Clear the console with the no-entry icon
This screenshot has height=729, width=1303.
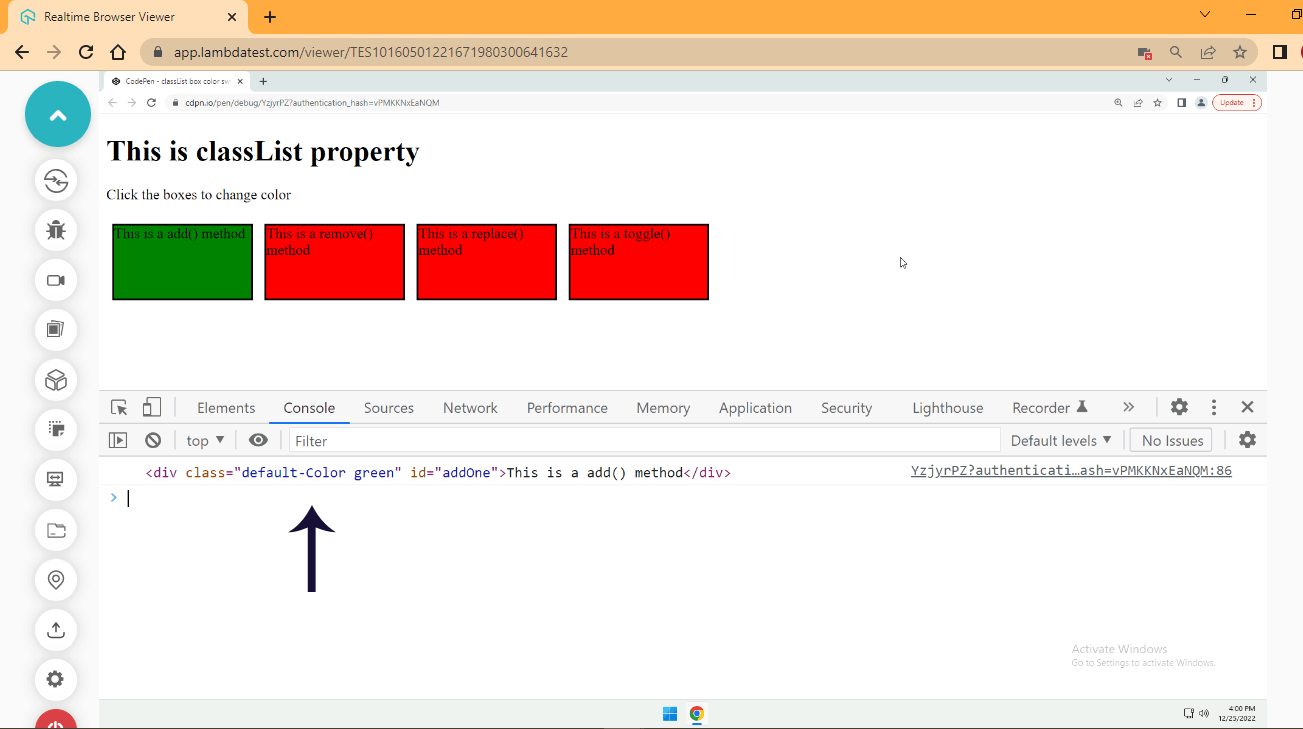(x=152, y=440)
